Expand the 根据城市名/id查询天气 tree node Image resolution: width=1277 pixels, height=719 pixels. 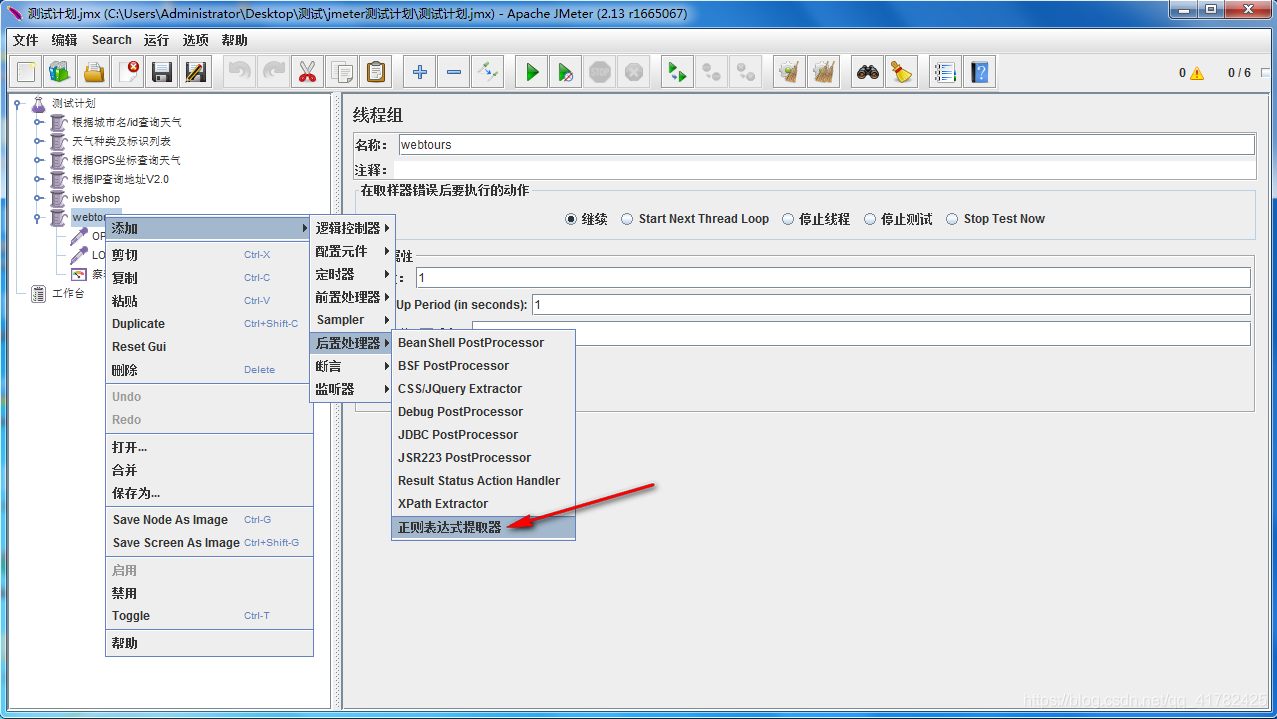[x=39, y=122]
